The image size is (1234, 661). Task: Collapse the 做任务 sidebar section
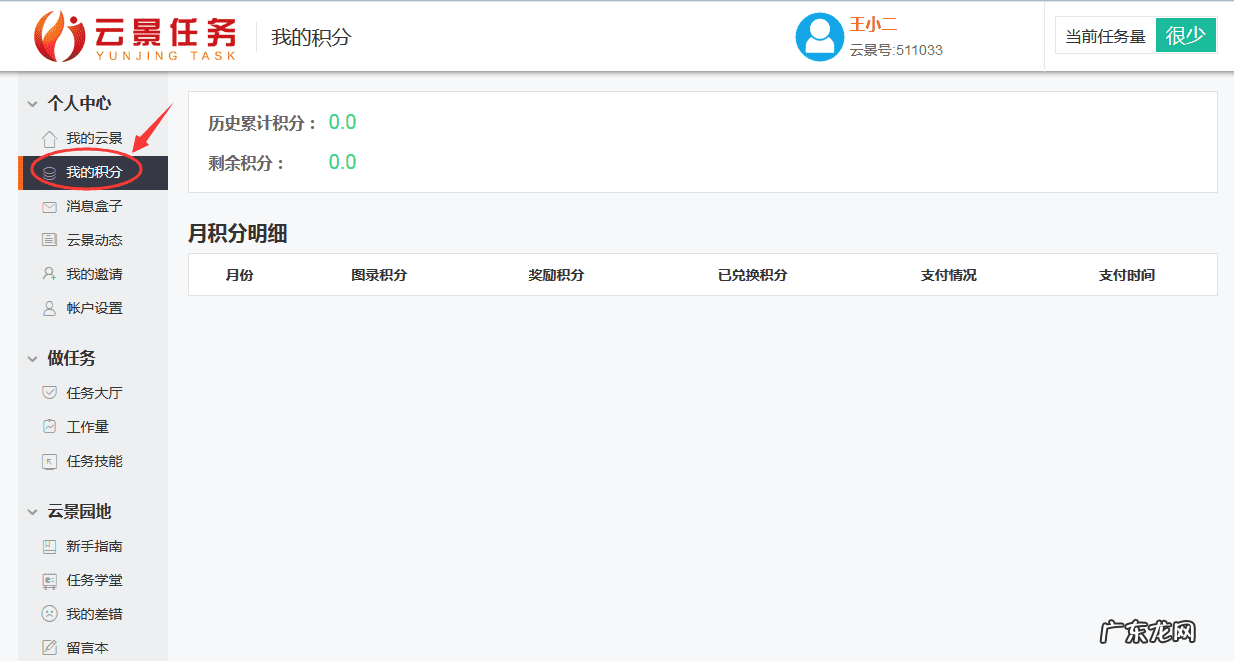click(33, 359)
